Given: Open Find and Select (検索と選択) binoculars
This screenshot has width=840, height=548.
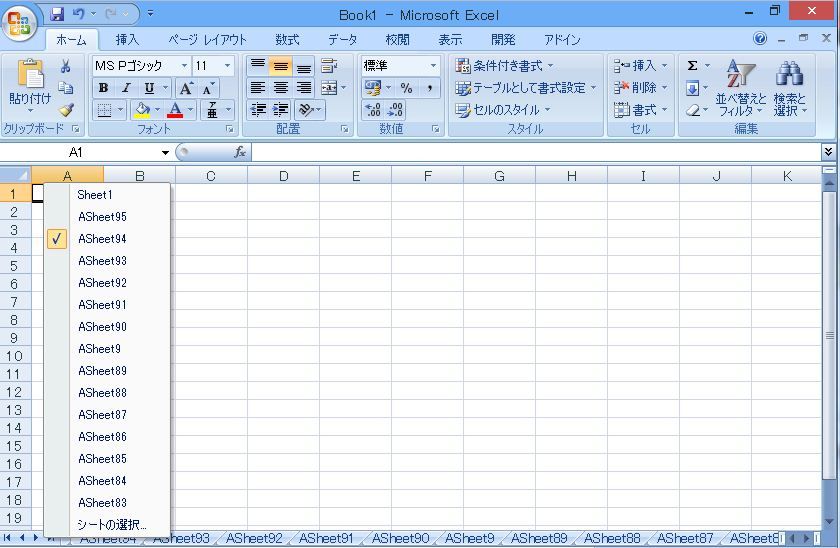Looking at the screenshot, I should coord(790,87).
